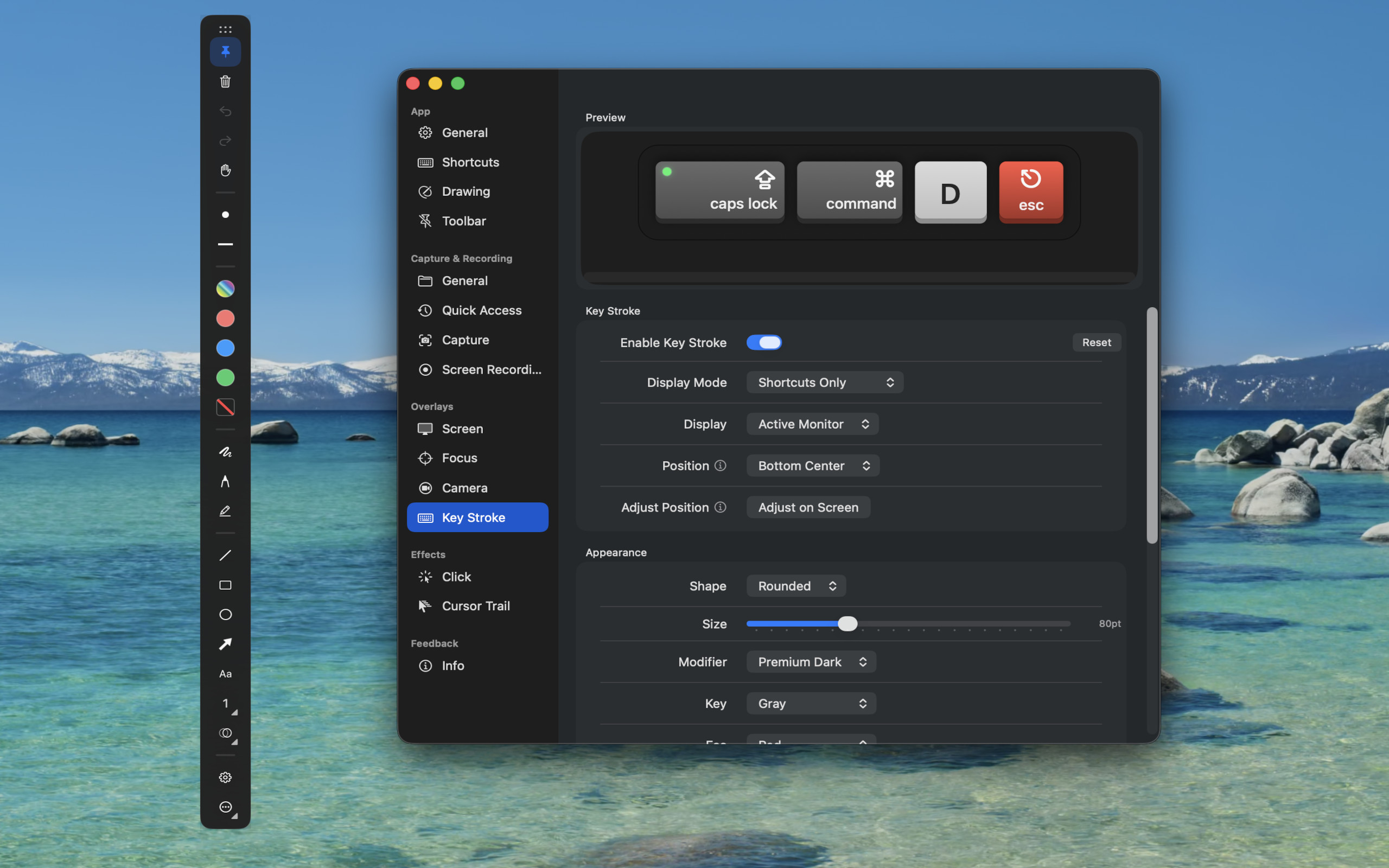Click the Size slider knob
This screenshot has height=868, width=1389.
point(847,624)
